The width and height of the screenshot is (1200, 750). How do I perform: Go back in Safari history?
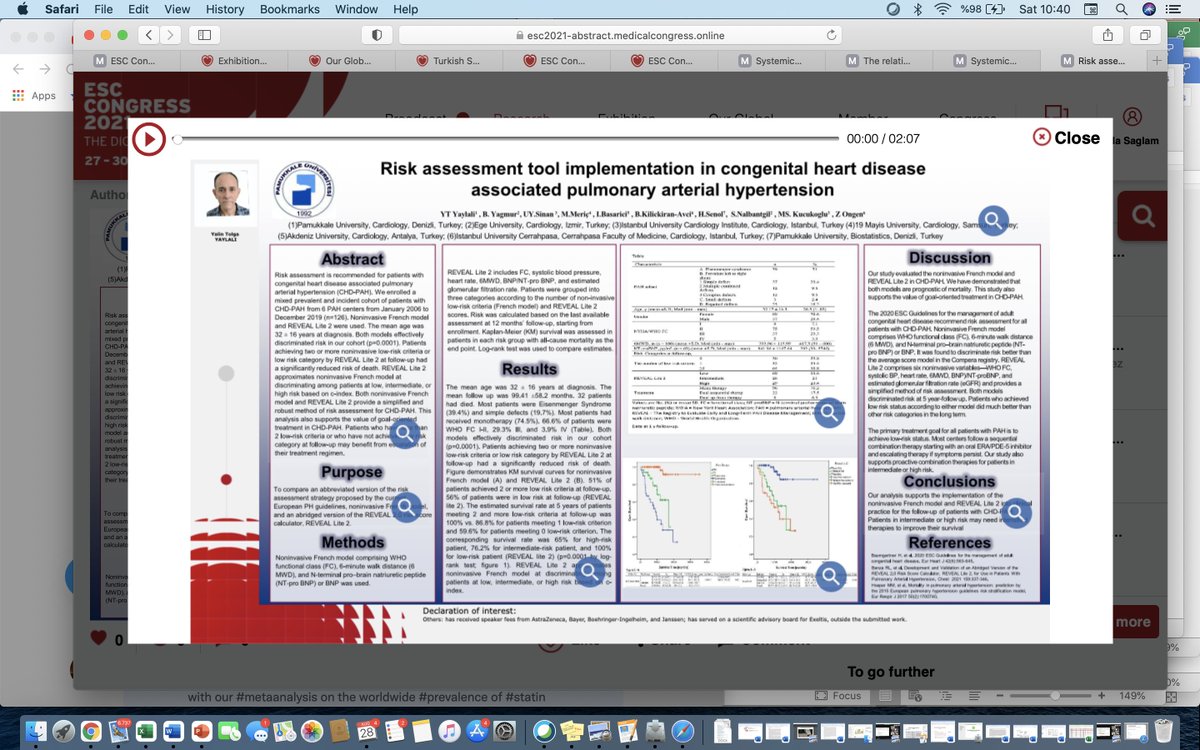(x=149, y=34)
